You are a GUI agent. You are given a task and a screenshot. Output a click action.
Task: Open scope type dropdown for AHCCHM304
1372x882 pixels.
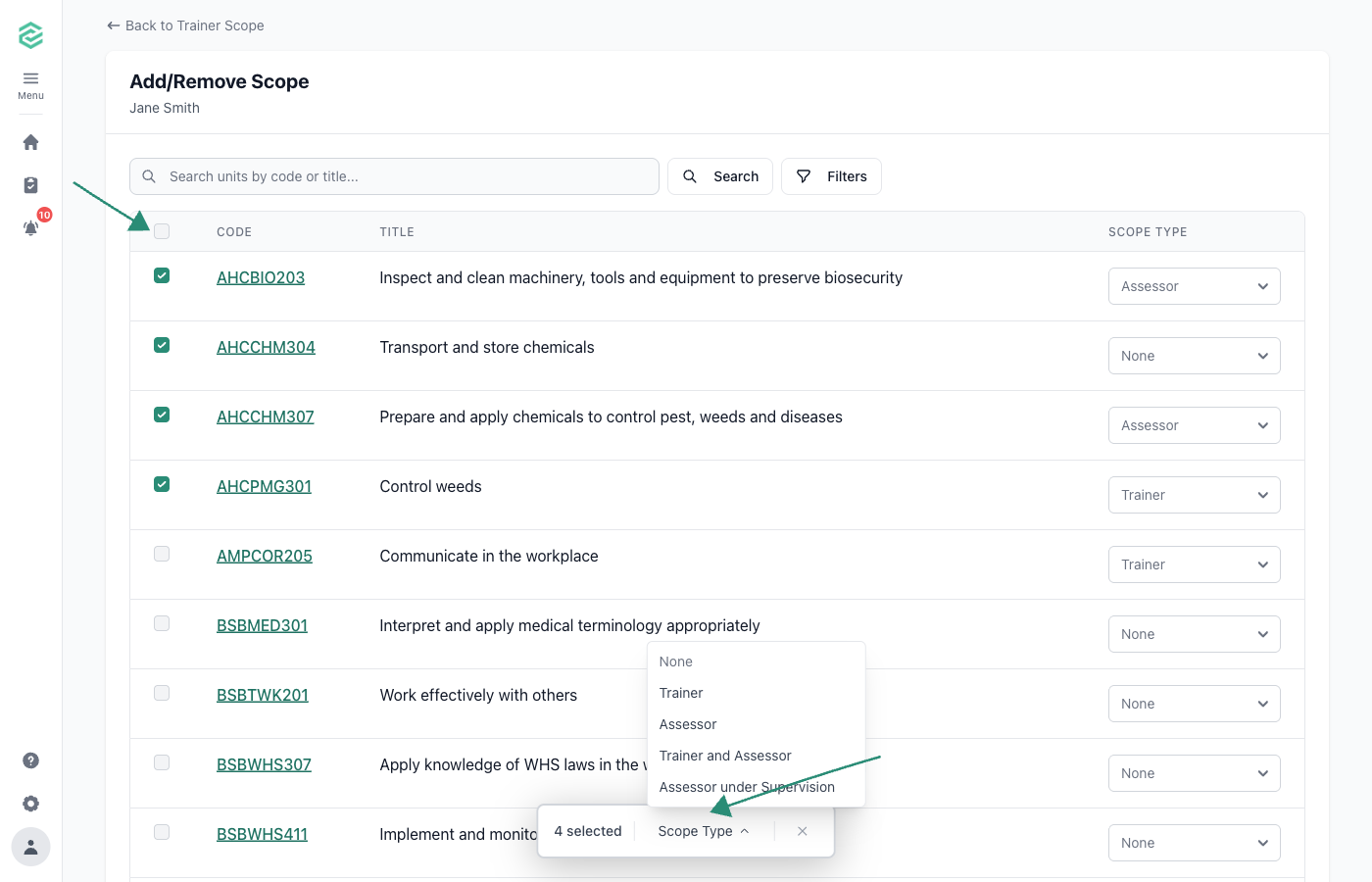1194,356
